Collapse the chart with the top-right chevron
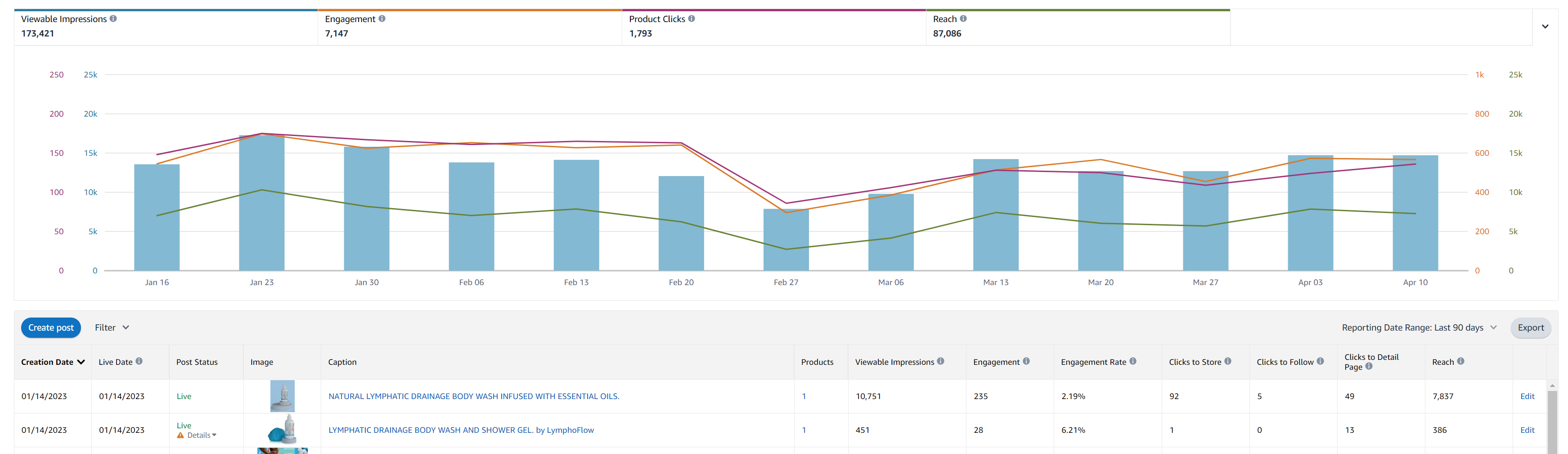1568x454 pixels. 1545,27
